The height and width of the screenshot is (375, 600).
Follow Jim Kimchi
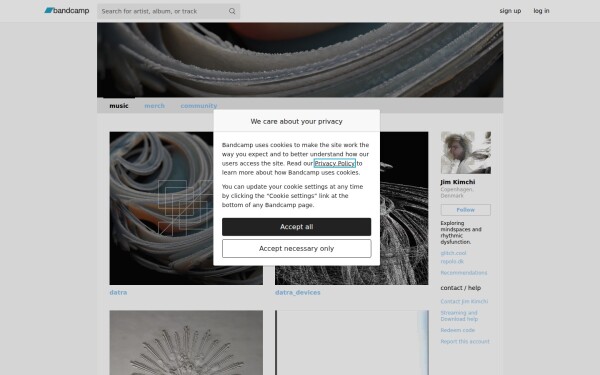click(466, 210)
